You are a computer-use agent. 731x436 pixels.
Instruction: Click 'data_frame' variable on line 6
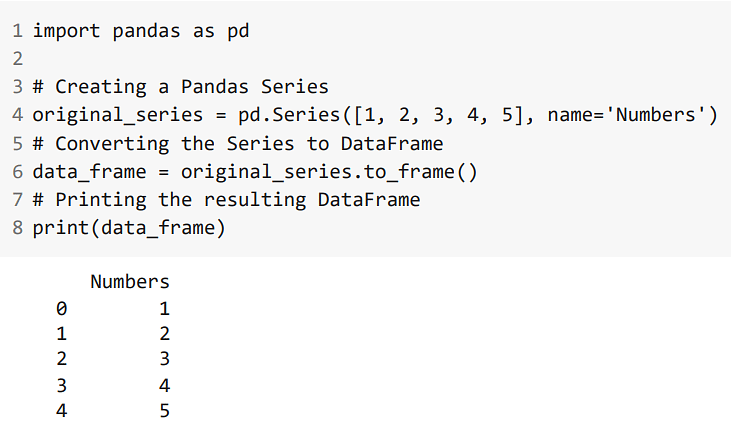90,172
